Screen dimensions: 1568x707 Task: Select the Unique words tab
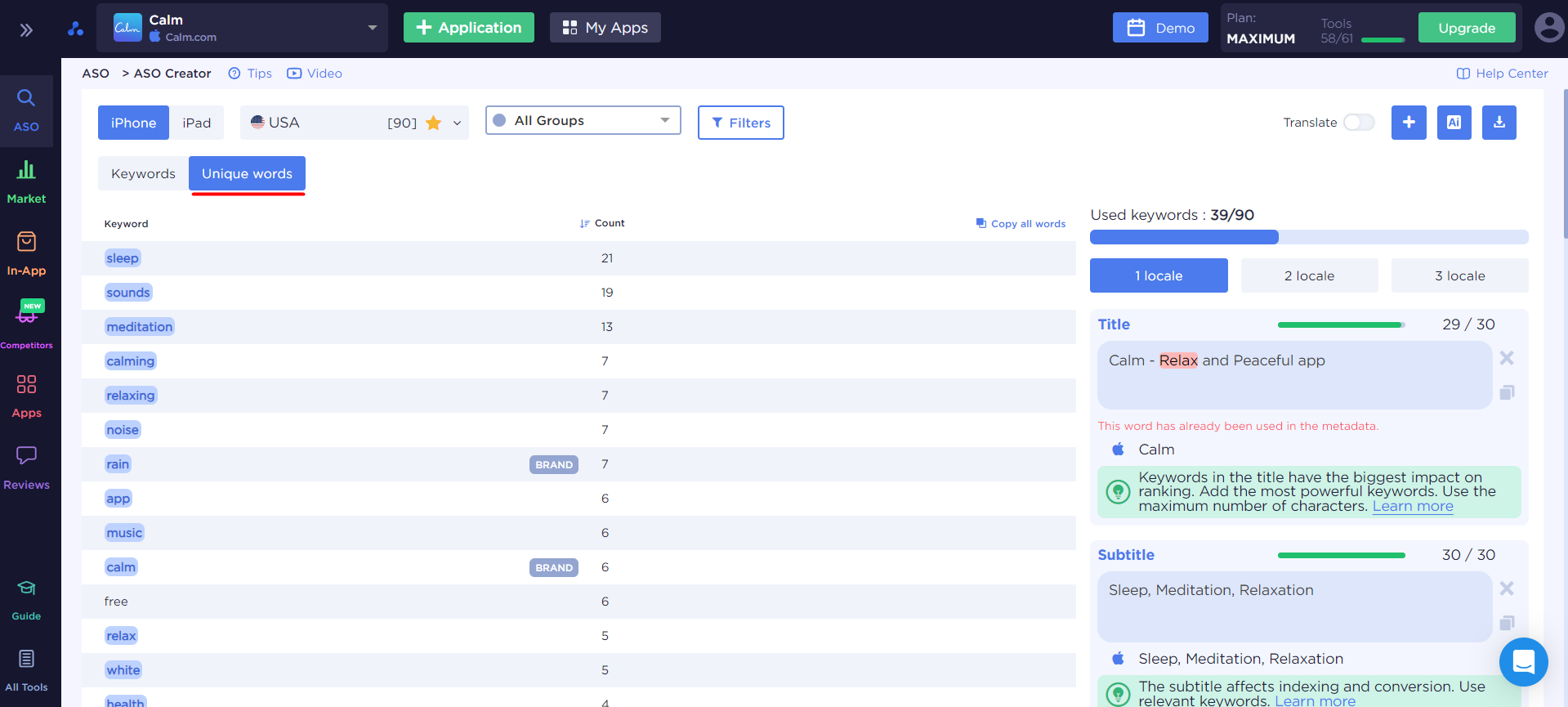[247, 173]
